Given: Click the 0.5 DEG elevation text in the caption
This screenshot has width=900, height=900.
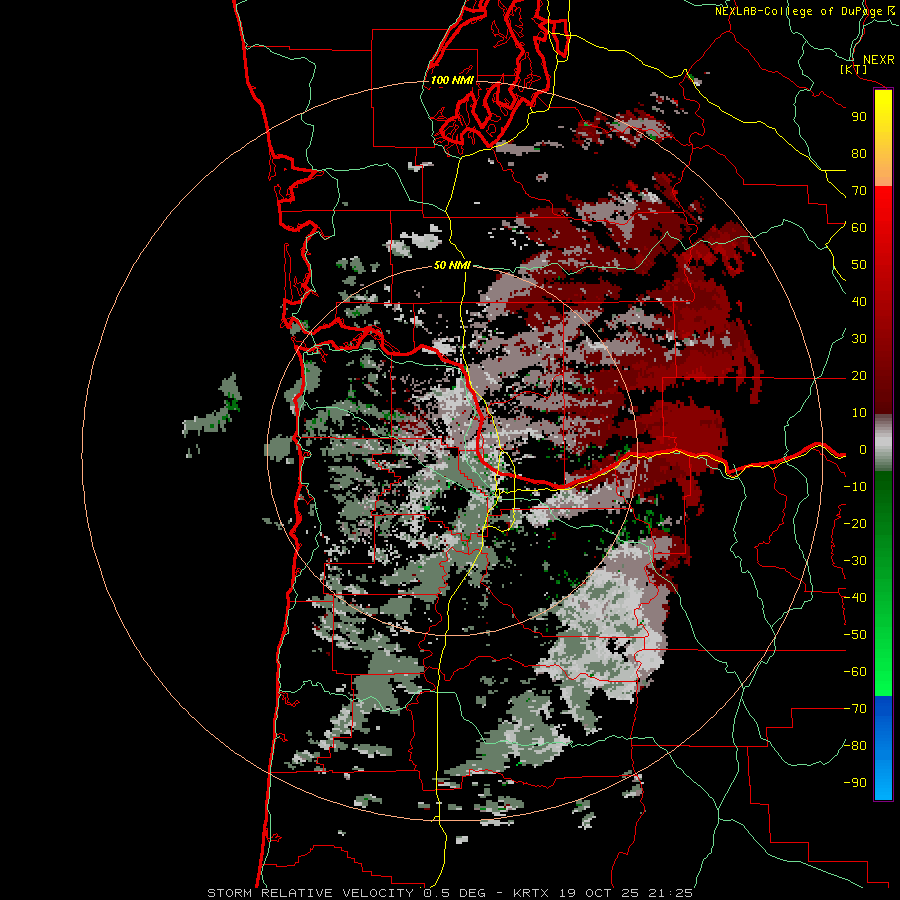Looking at the screenshot, I should pyautogui.click(x=455, y=893).
